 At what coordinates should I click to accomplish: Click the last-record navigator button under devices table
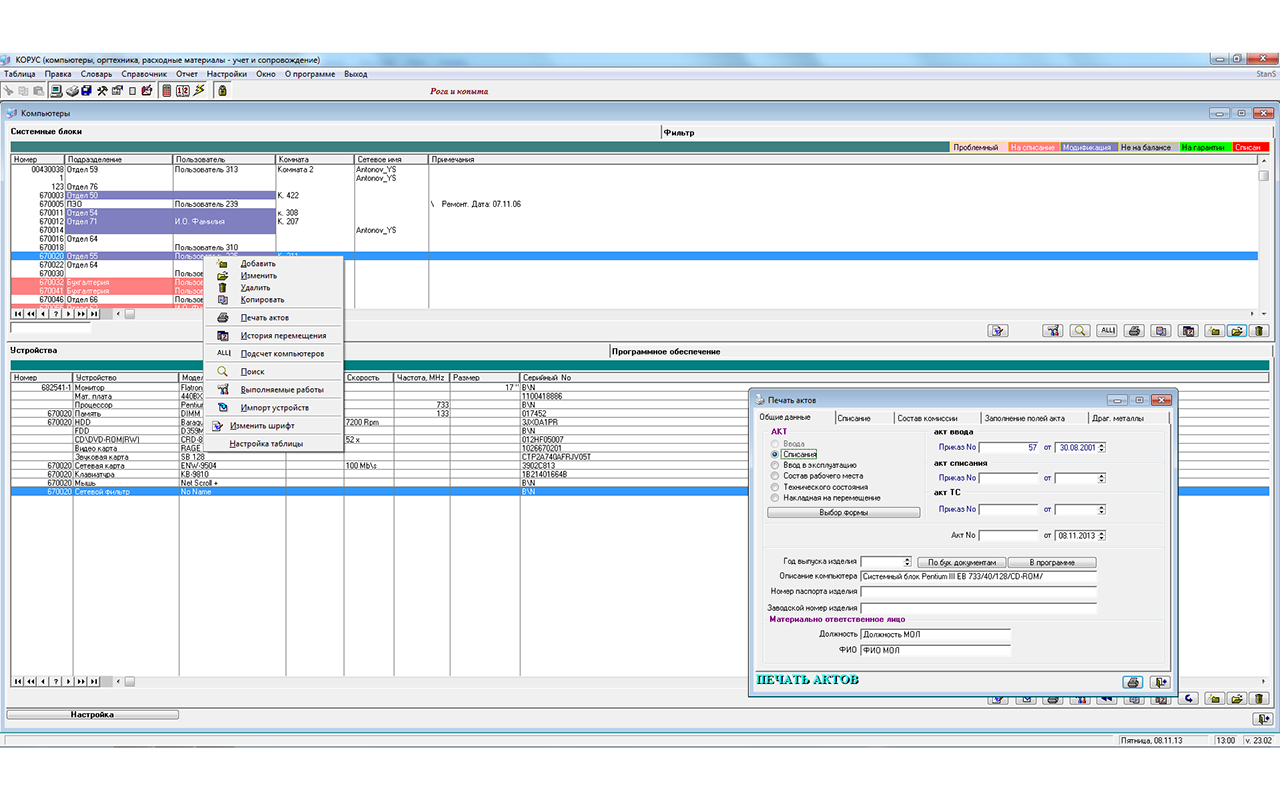(94, 681)
